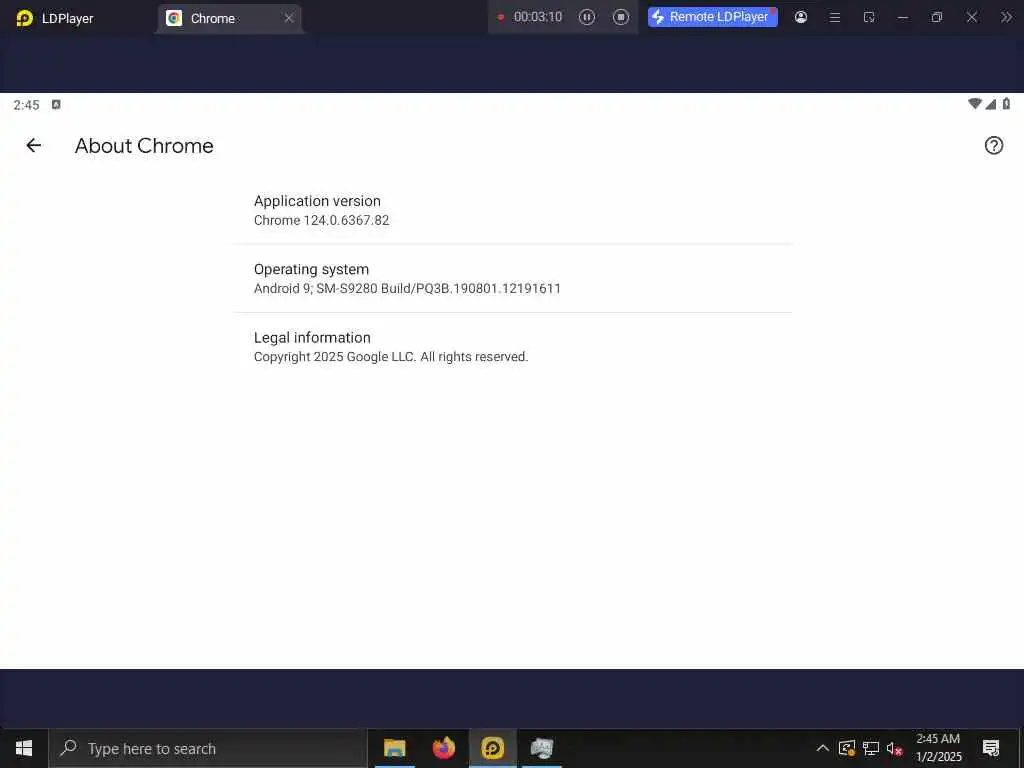The height and width of the screenshot is (768, 1024).
Task: Open the Windows Start menu
Action: point(24,748)
